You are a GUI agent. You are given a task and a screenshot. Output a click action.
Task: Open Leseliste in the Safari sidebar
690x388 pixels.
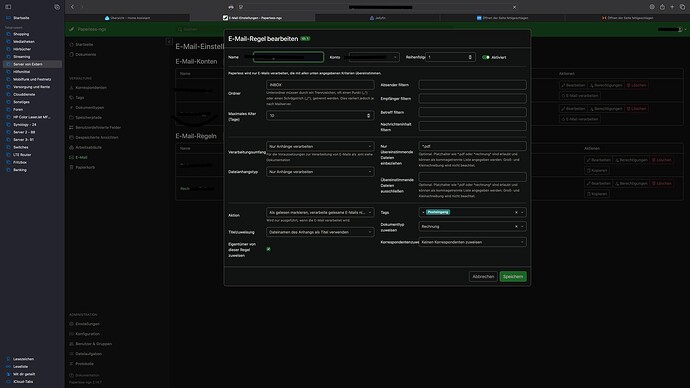[x=20, y=366]
